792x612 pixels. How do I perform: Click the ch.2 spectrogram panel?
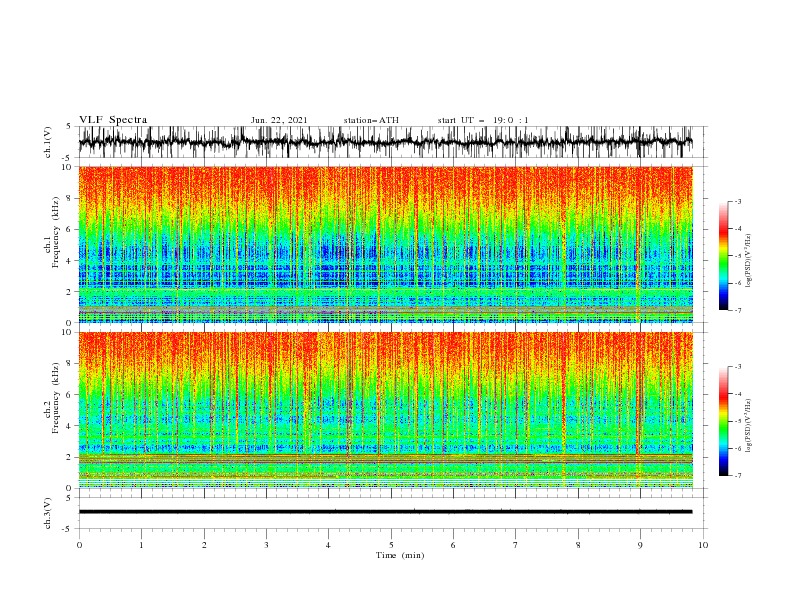[386, 410]
